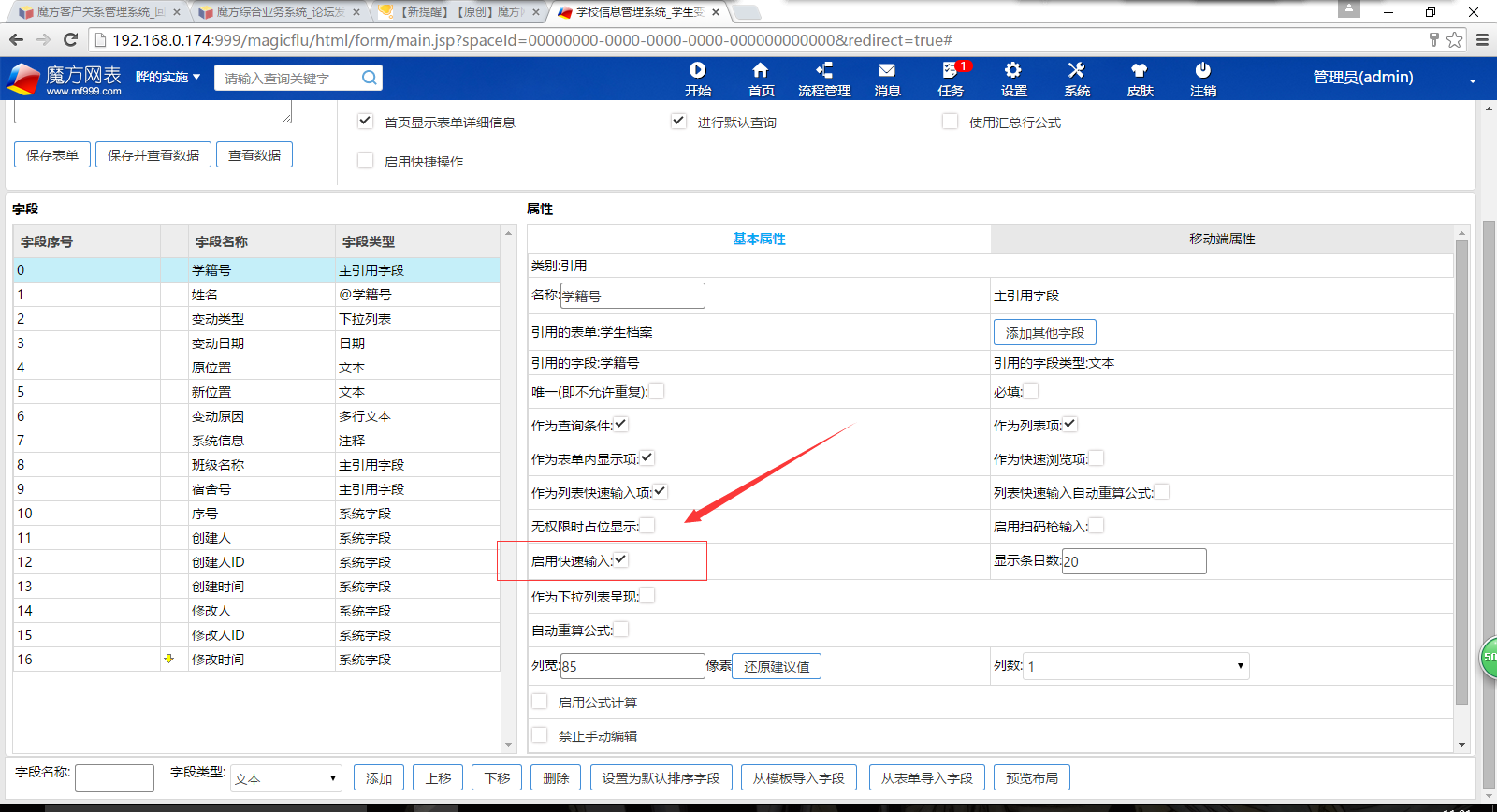1497x812 pixels.
Task: Click the 上移 move up button
Action: 438,777
